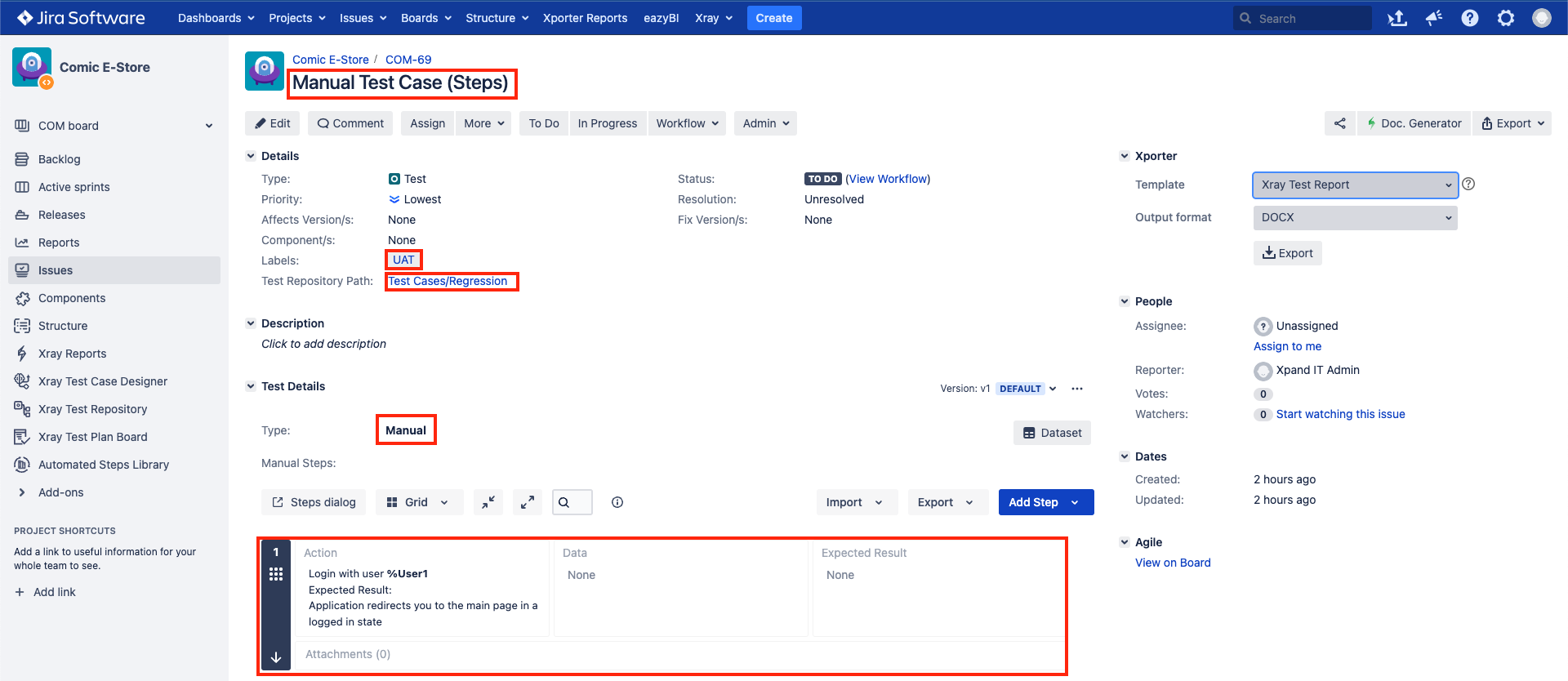Open the feedback megaphone icon
The height and width of the screenshot is (681, 1568).
click(x=1434, y=18)
